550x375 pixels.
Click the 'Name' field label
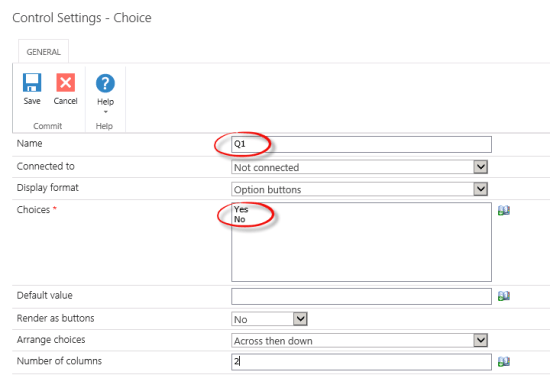29,143
